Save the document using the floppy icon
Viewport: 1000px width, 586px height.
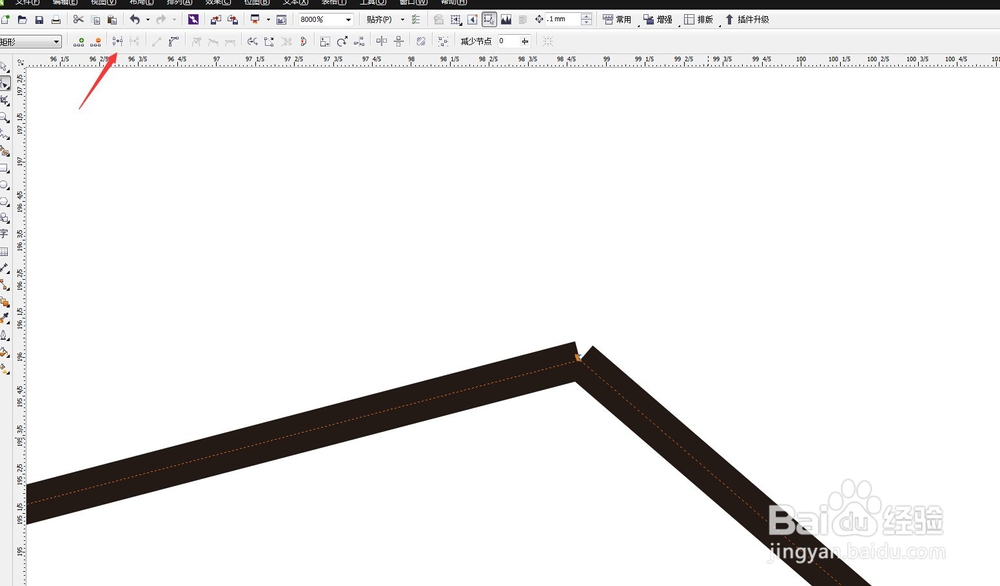39,20
